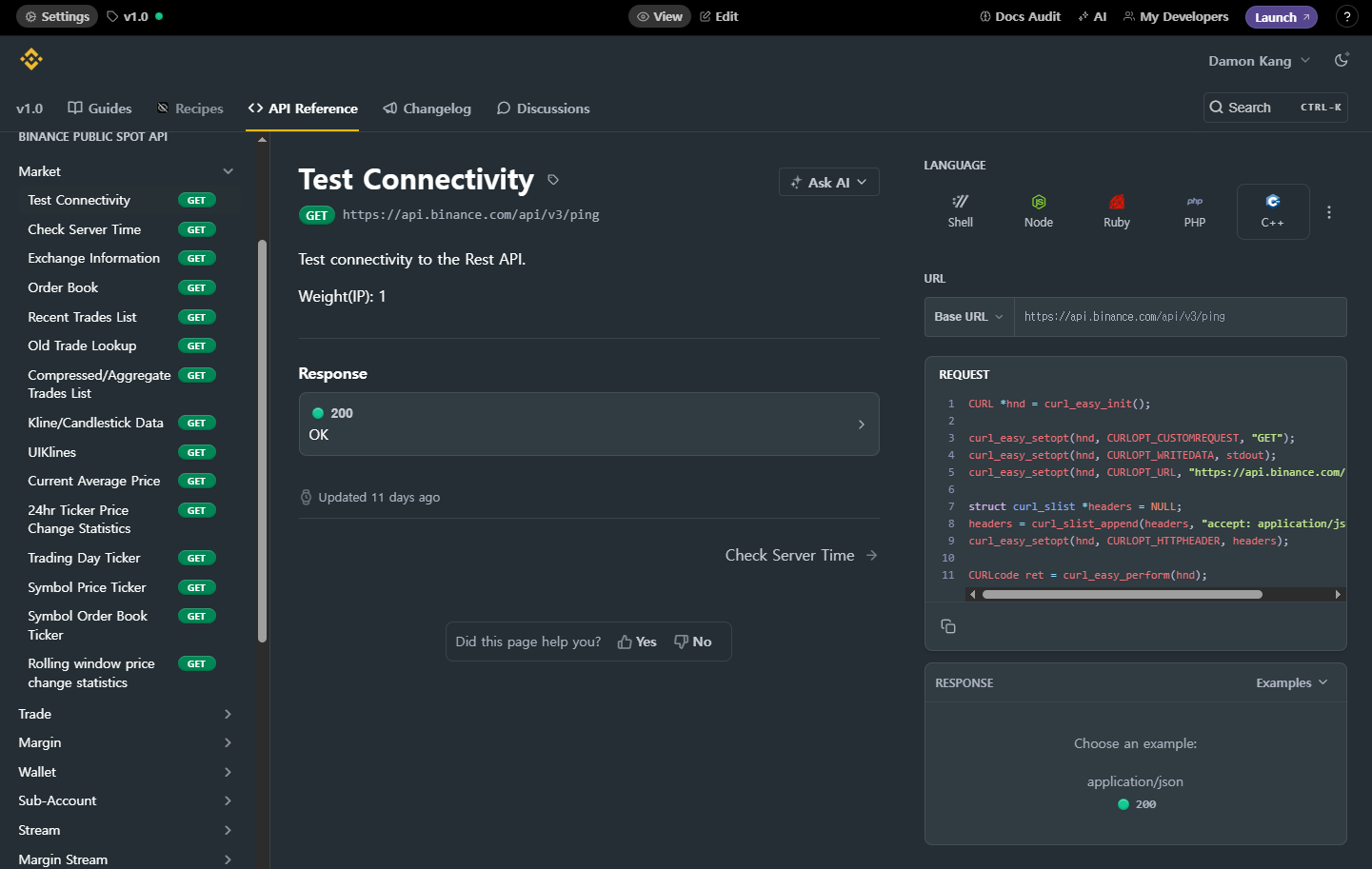Click the Binance logo icon
This screenshot has height=869, width=1372.
(x=31, y=60)
